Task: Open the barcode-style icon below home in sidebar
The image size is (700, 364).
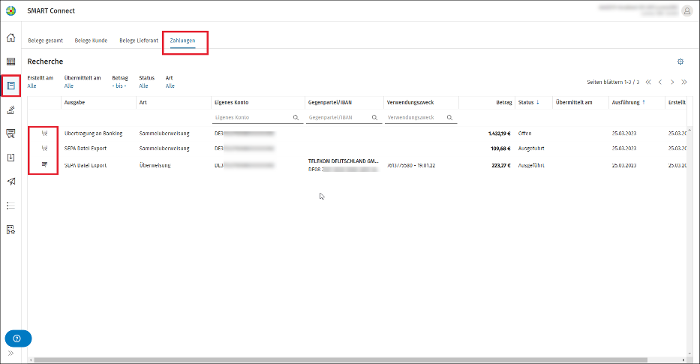Action: tap(11, 62)
